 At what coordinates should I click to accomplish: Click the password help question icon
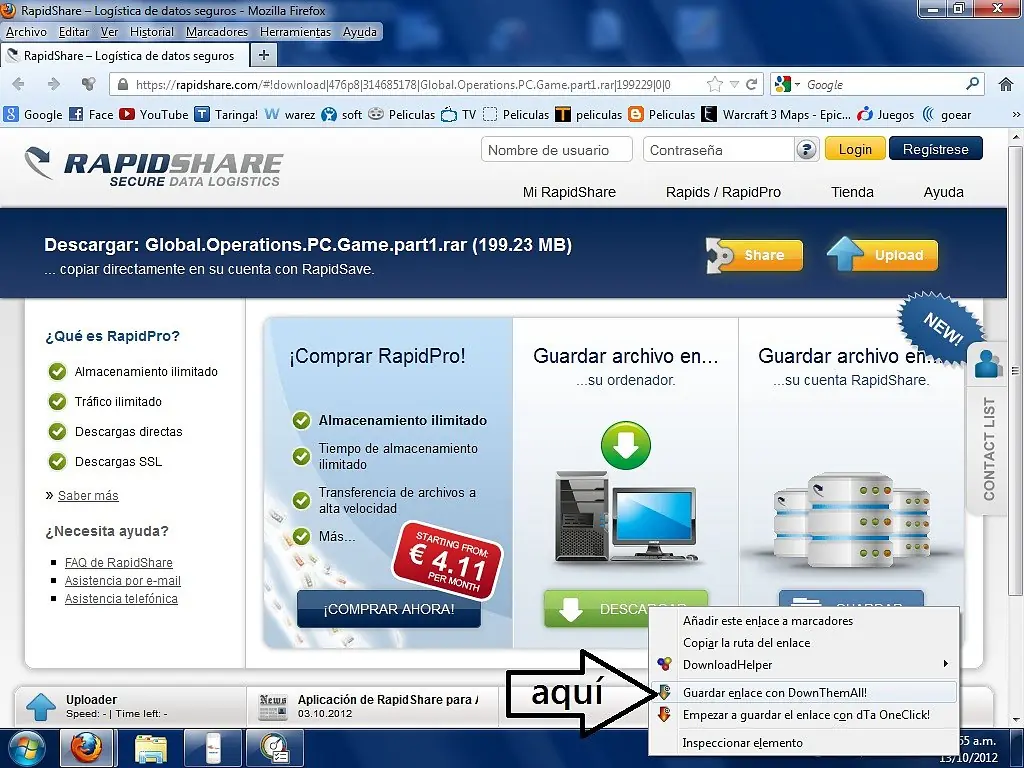pos(807,150)
